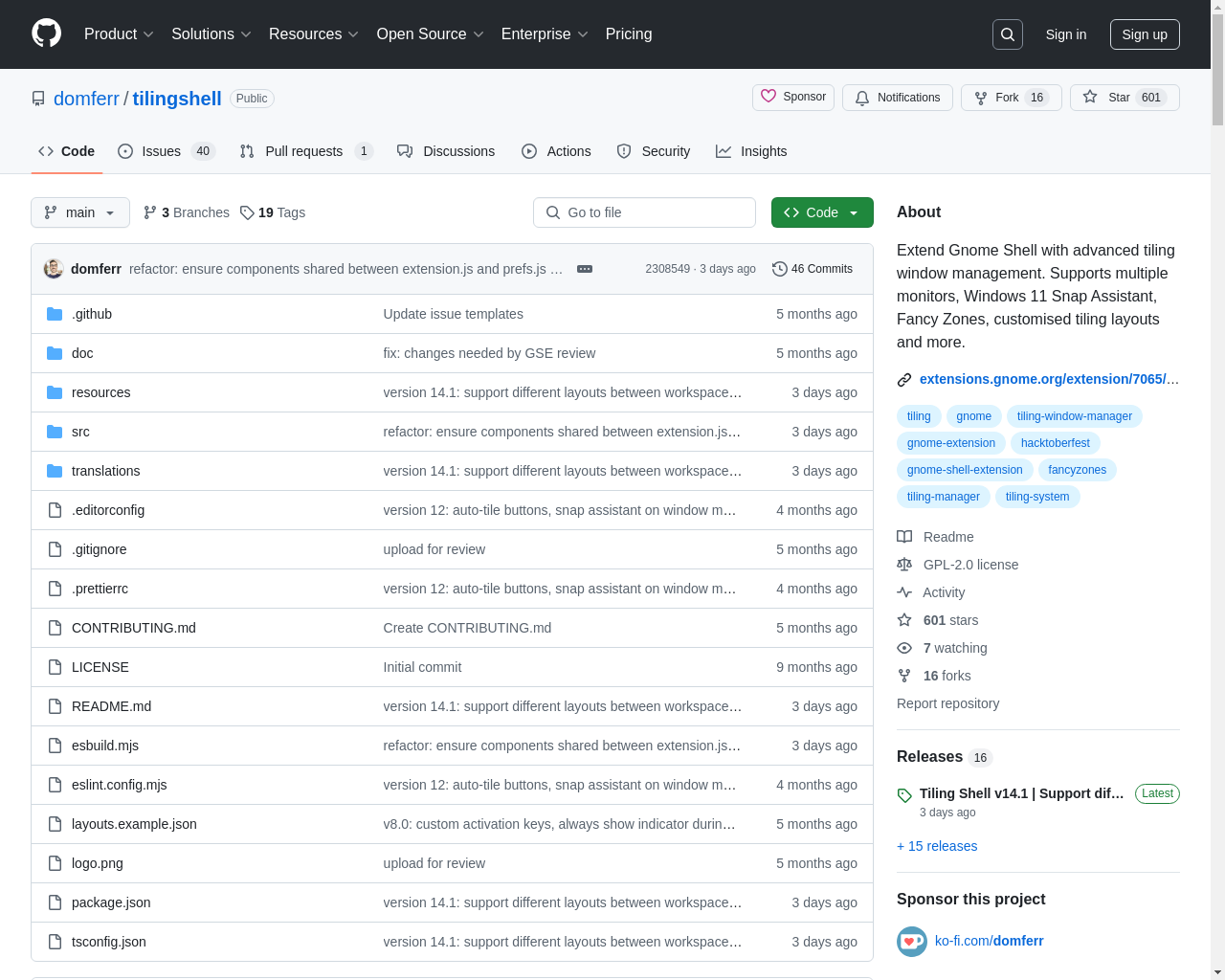
Task: Click Report repository
Action: [x=947, y=703]
